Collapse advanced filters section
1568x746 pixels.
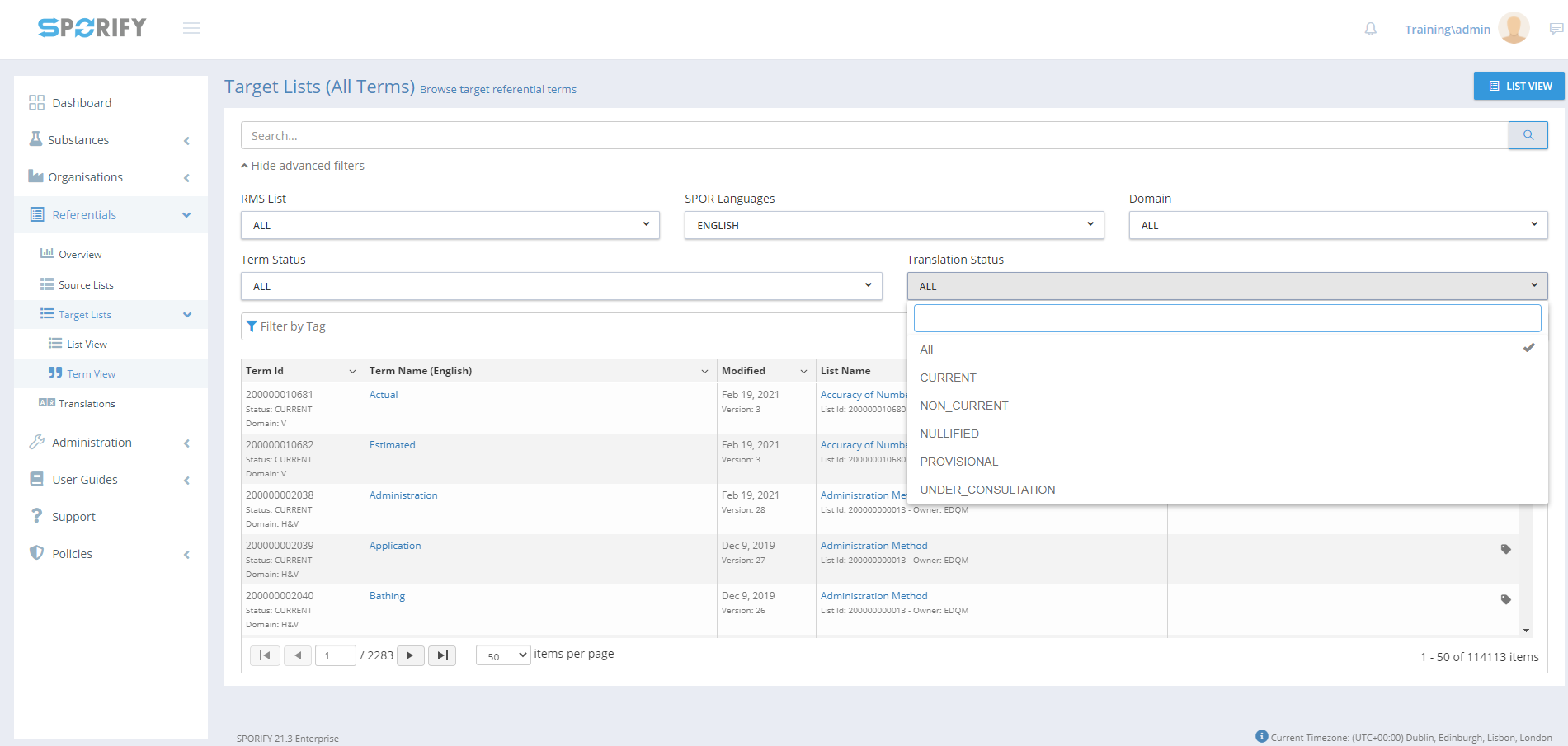(303, 166)
